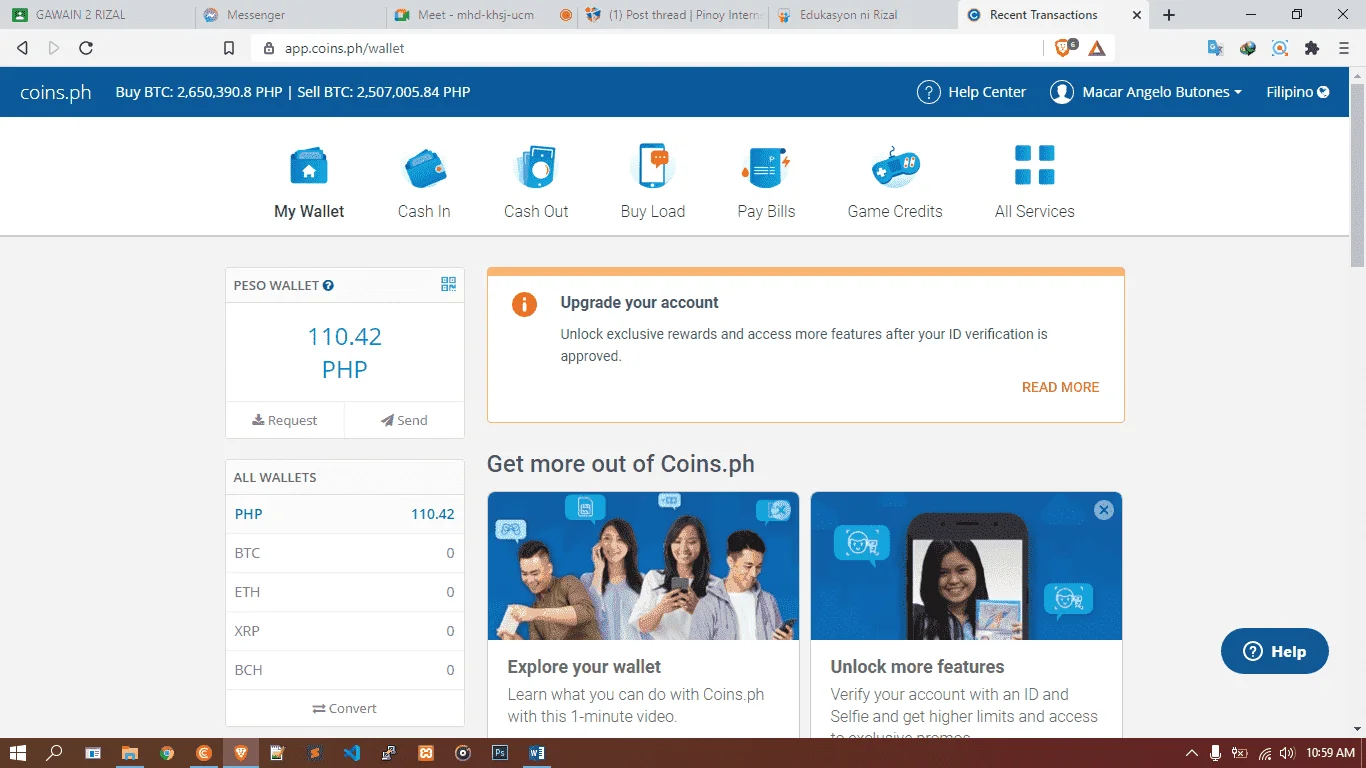Screen dimensions: 1366x768
Task: Open the All Services grid icon
Action: [x=1035, y=166]
